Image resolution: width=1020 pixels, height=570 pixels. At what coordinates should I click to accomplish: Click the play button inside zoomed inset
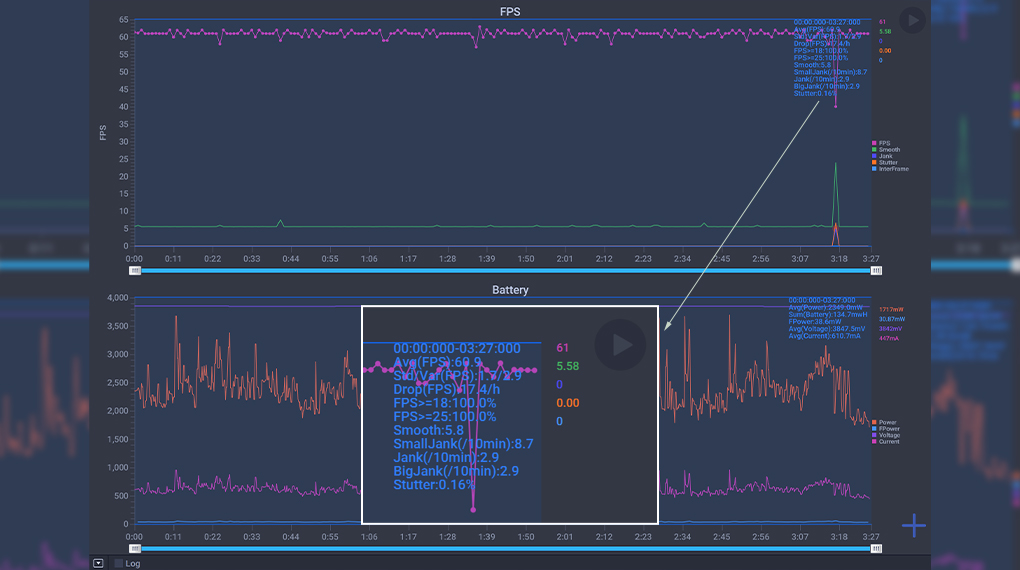pyautogui.click(x=622, y=345)
